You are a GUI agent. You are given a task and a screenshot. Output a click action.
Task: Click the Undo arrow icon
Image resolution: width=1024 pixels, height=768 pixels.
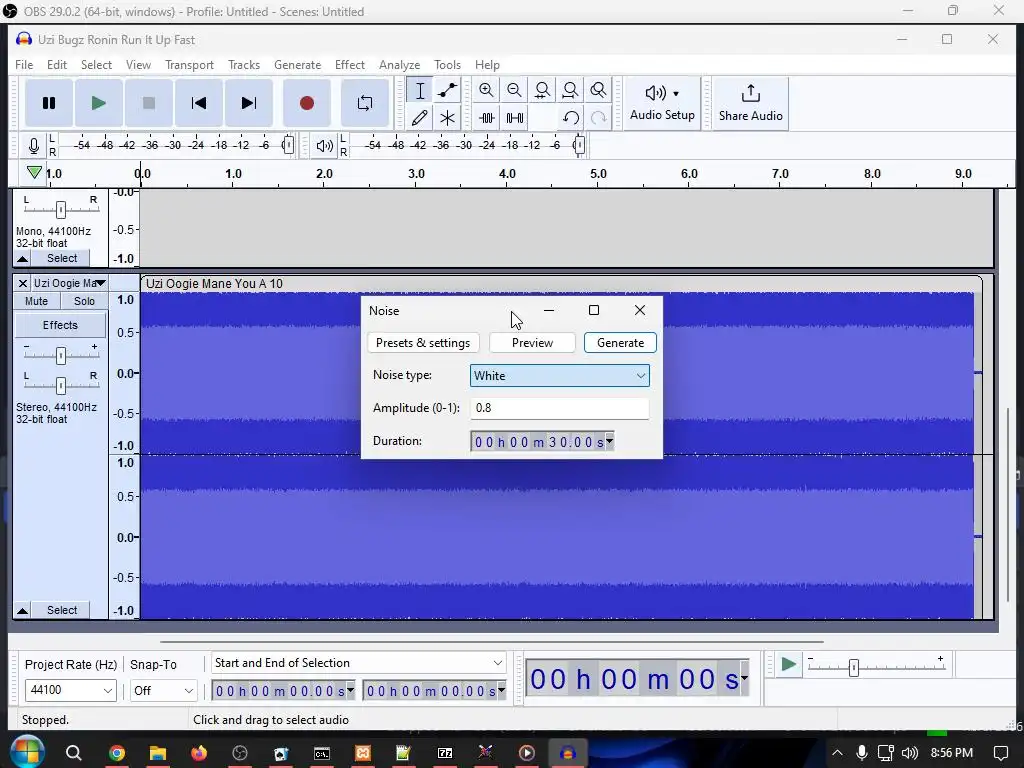pos(571,118)
